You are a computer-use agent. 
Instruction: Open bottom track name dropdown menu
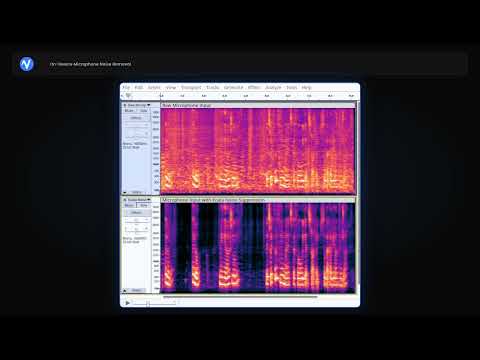(139, 200)
